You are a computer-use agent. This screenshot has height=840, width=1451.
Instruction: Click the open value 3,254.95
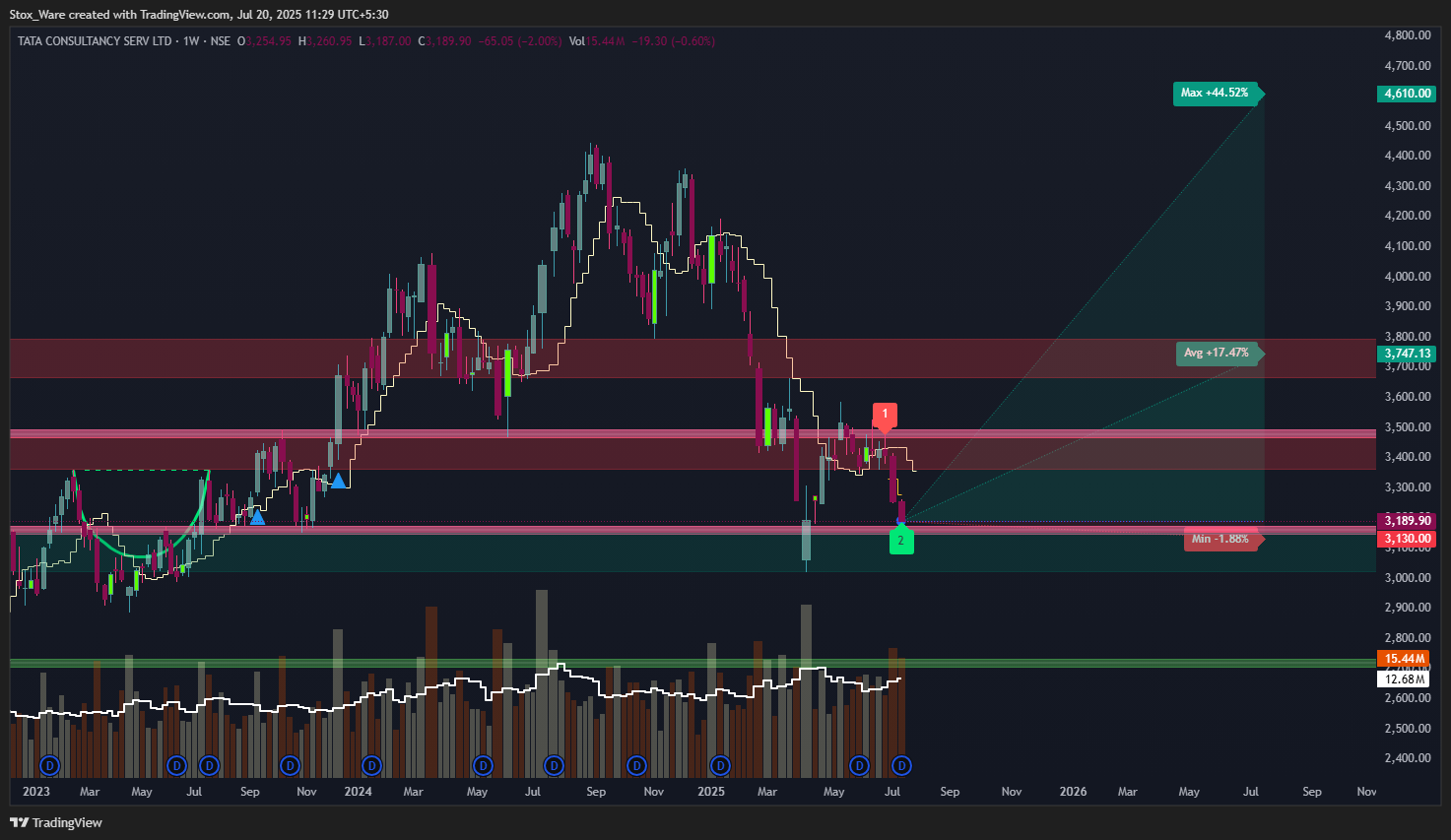tap(269, 41)
